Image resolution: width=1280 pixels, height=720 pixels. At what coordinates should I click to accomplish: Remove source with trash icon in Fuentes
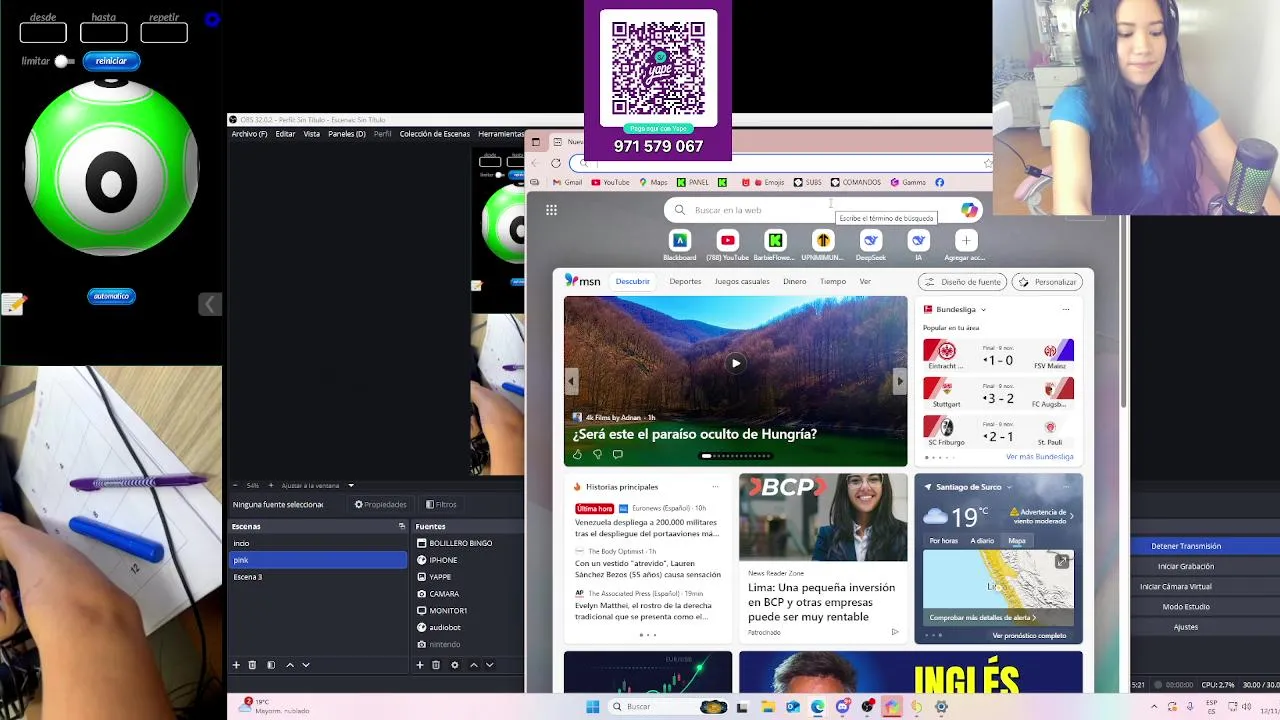(436, 665)
